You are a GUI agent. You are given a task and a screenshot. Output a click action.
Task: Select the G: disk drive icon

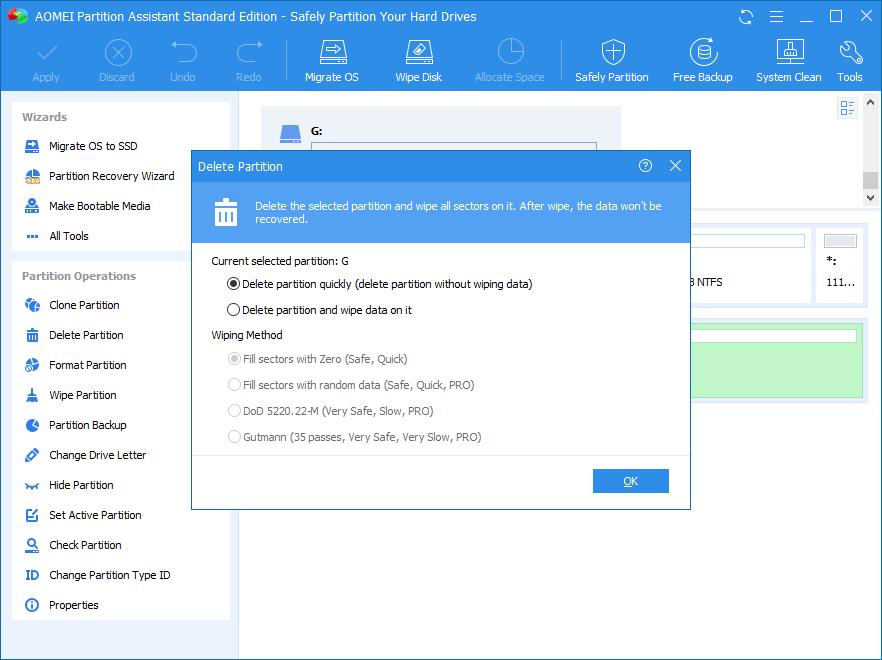[290, 133]
